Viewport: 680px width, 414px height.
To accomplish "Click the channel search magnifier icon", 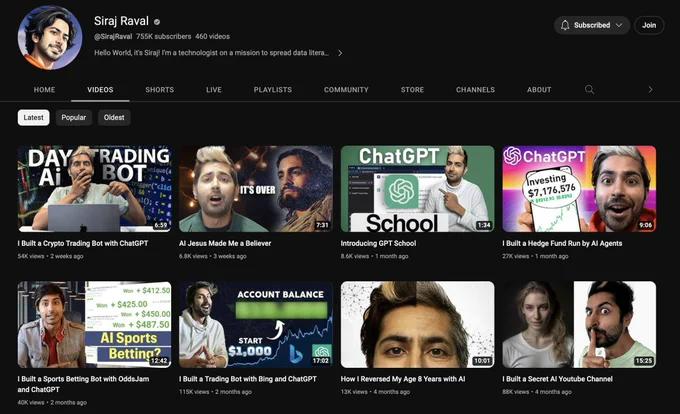I will tap(589, 90).
